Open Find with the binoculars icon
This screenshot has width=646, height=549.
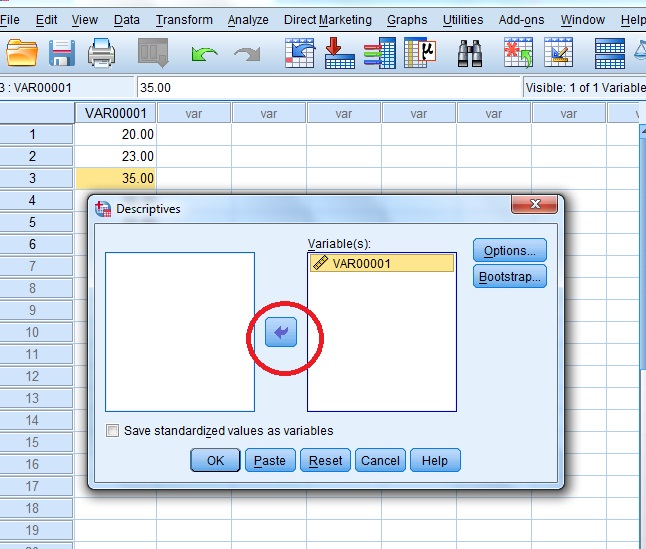(470, 53)
